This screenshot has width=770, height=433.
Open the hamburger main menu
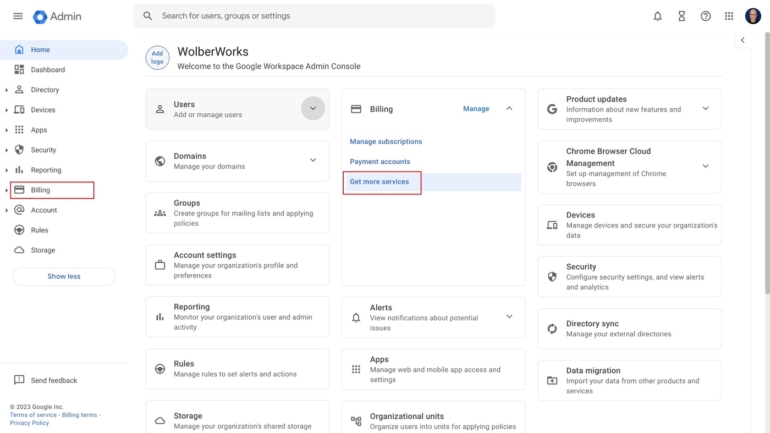point(18,16)
